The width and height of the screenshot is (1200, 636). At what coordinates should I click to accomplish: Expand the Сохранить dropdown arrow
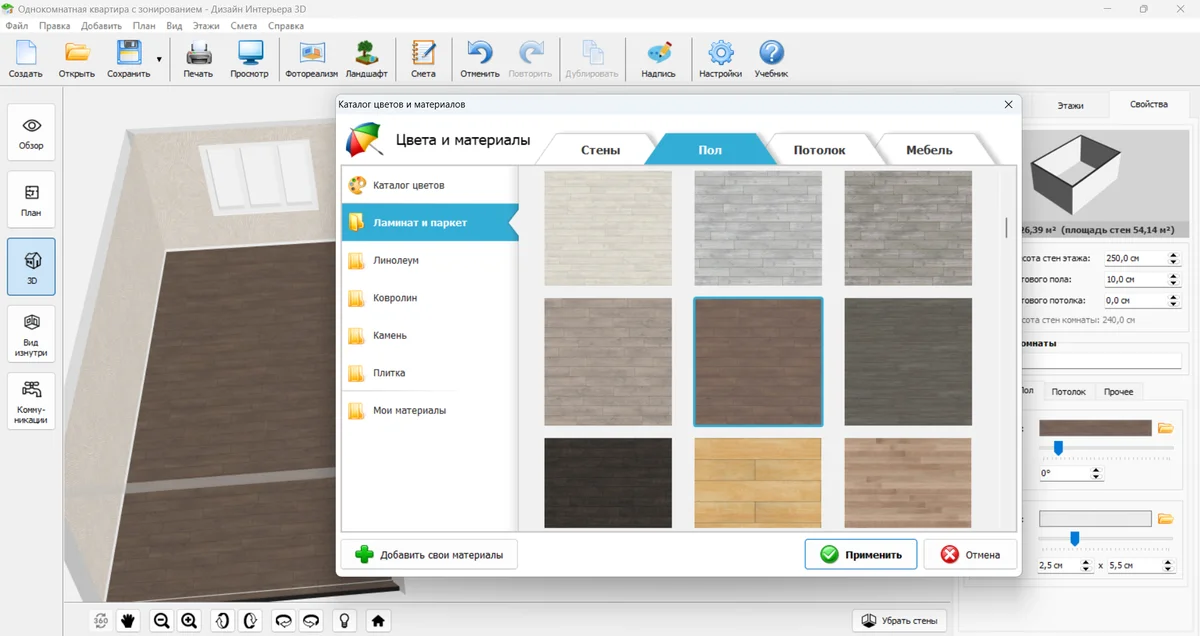[159, 59]
